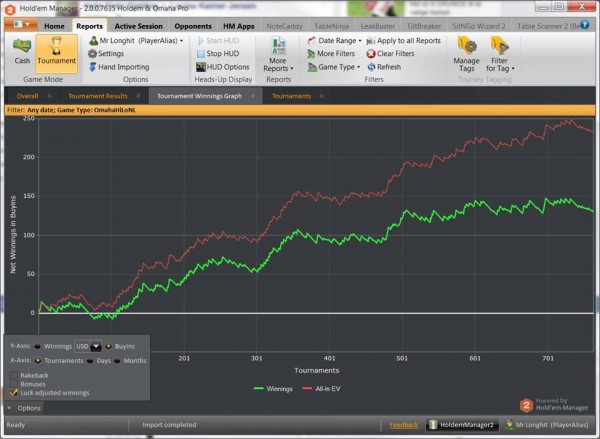Click Apply to all Reports
Viewport: 600px width, 439px height.
point(404,41)
